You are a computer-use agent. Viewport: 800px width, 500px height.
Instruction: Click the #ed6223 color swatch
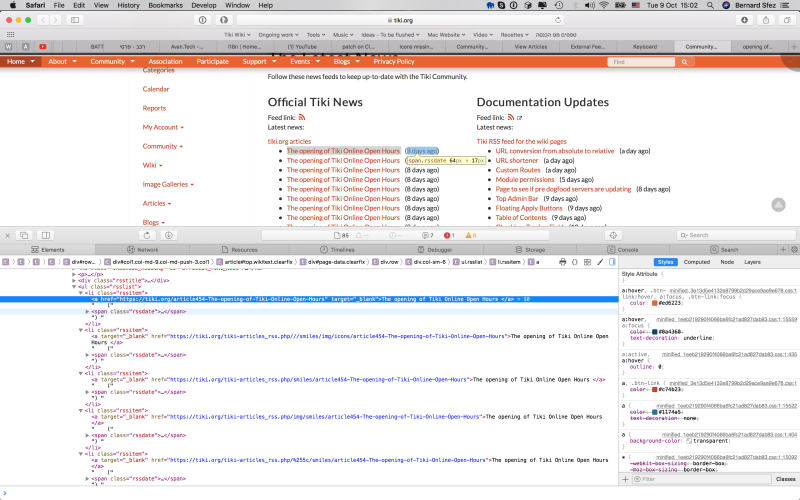[x=654, y=303]
